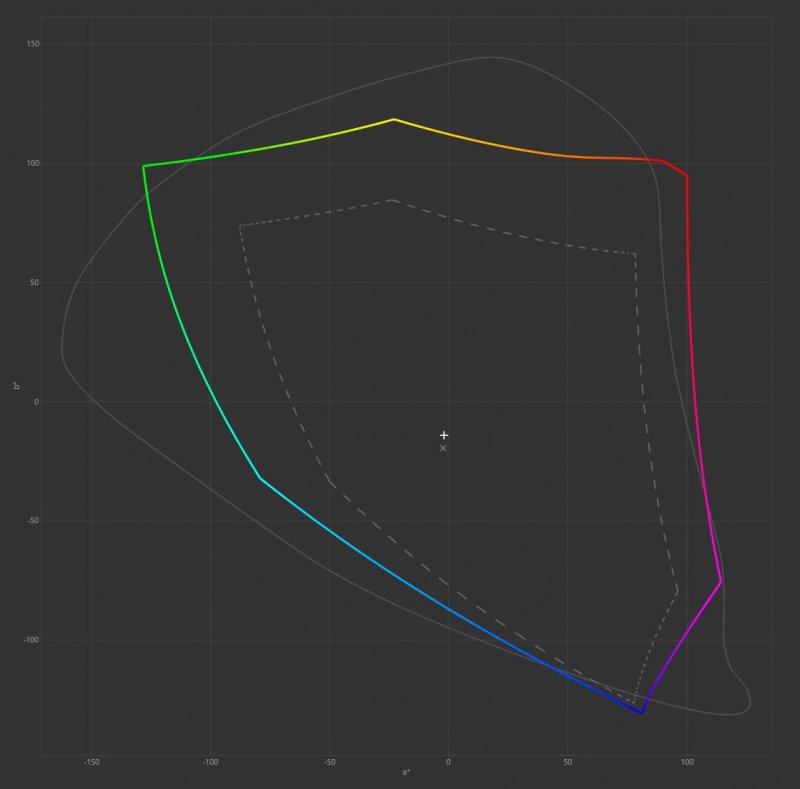Click the green corner of the colored gamut

[x=144, y=166]
